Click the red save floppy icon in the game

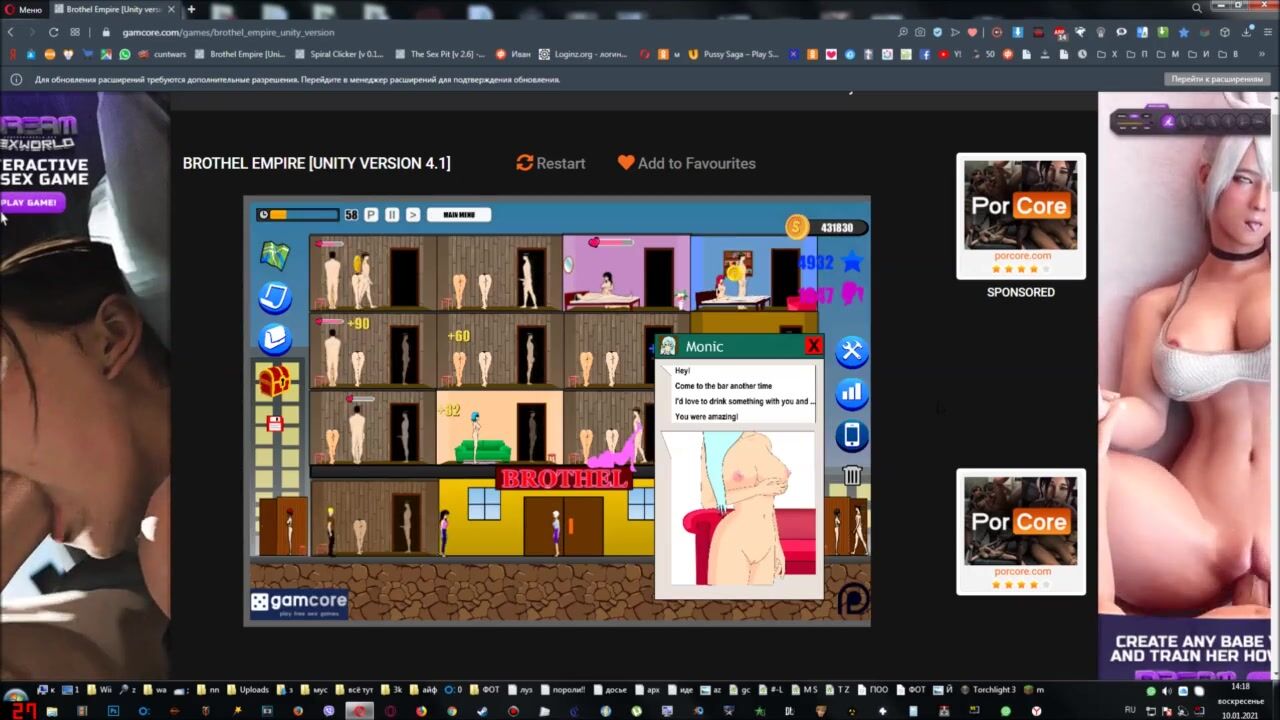(x=275, y=423)
